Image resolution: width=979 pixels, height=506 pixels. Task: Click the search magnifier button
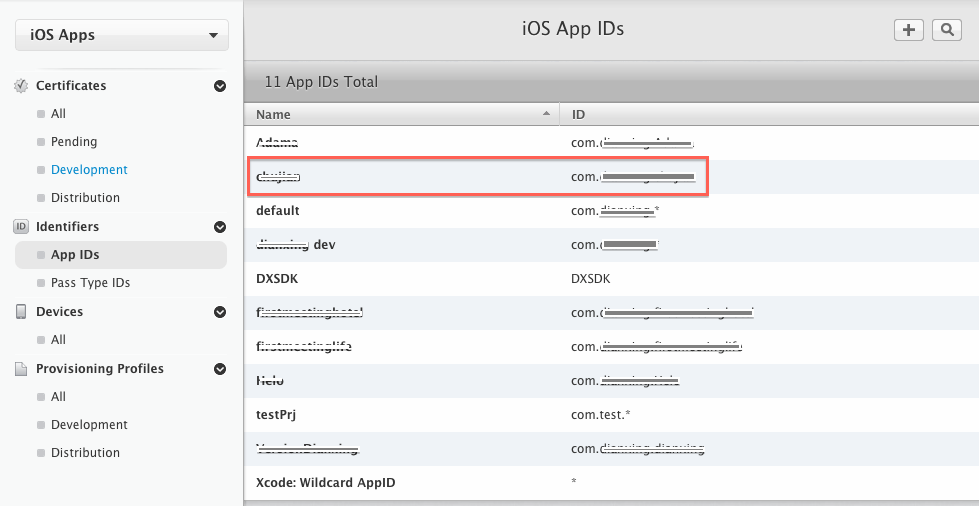(947, 30)
